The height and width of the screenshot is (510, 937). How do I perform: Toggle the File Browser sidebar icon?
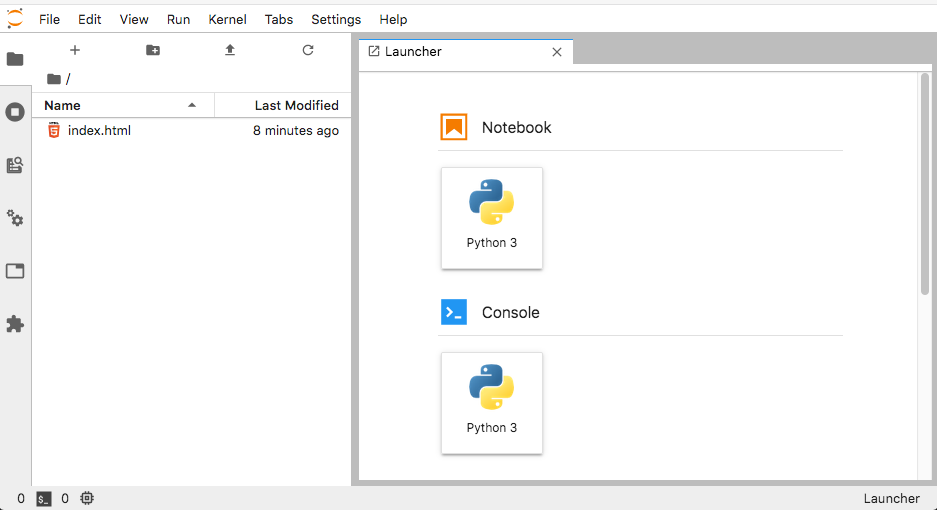coord(15,59)
